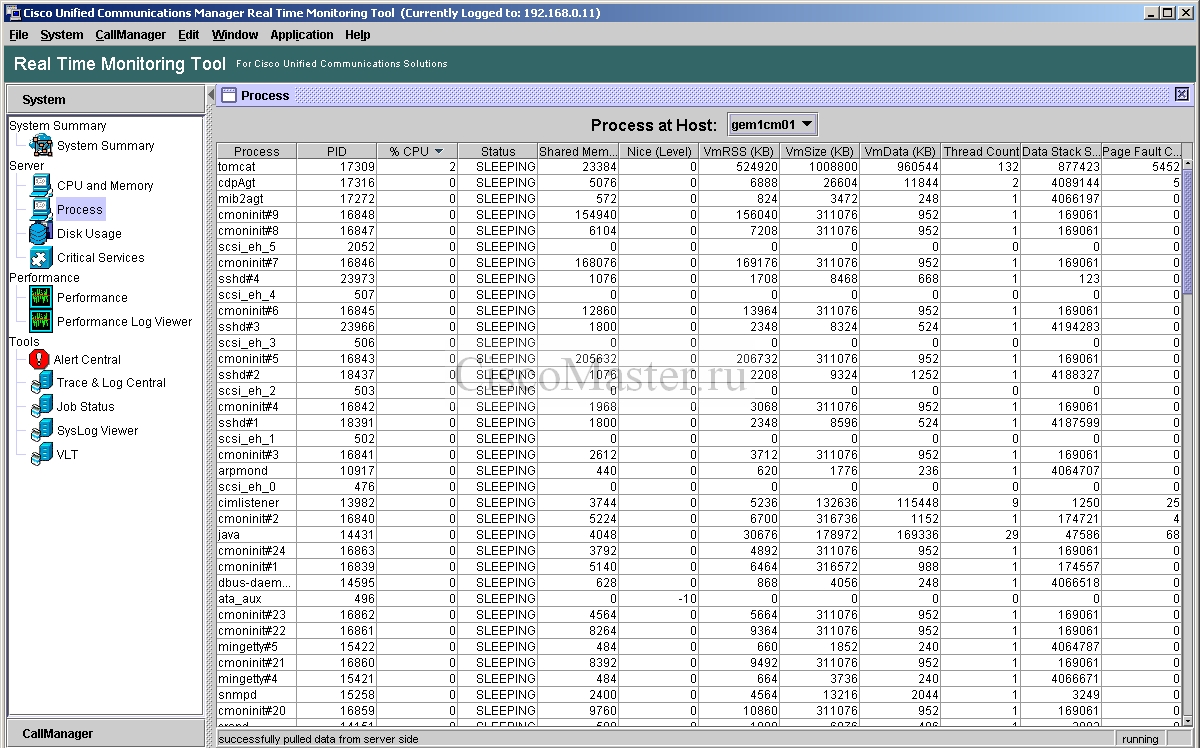Screen dimensions: 1200x748
Task: Select Disk Usage in Server section
Action: [89, 233]
